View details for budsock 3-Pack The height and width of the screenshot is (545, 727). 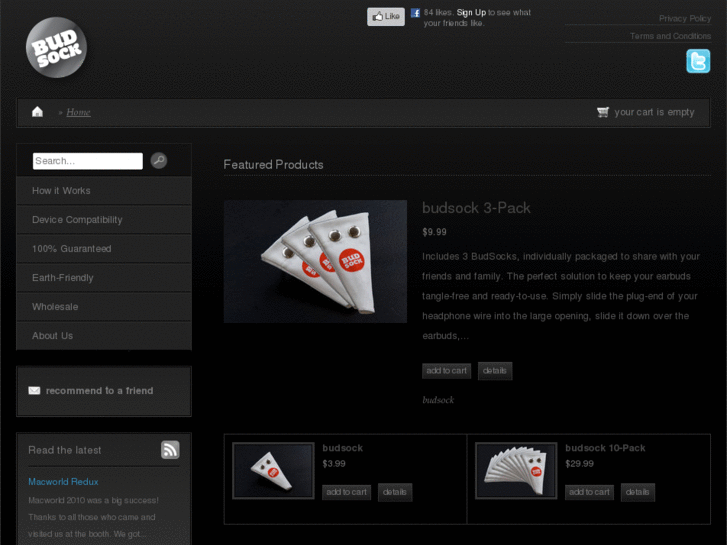coord(495,371)
